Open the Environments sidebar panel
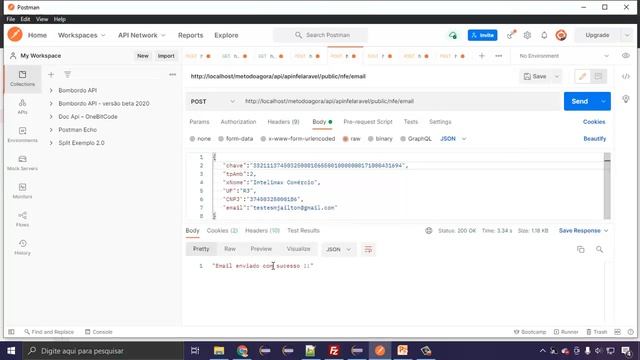This screenshot has height=360, width=640. pos(22,135)
